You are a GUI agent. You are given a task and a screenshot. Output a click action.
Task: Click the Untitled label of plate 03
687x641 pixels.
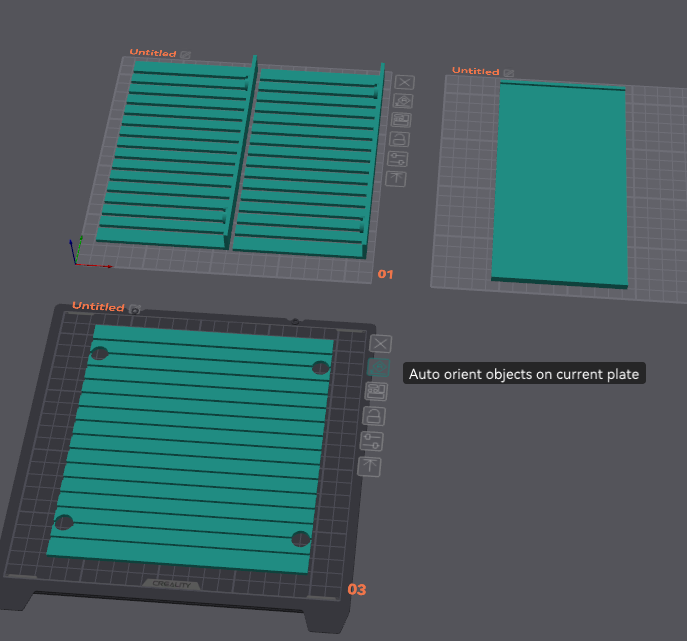pos(98,306)
